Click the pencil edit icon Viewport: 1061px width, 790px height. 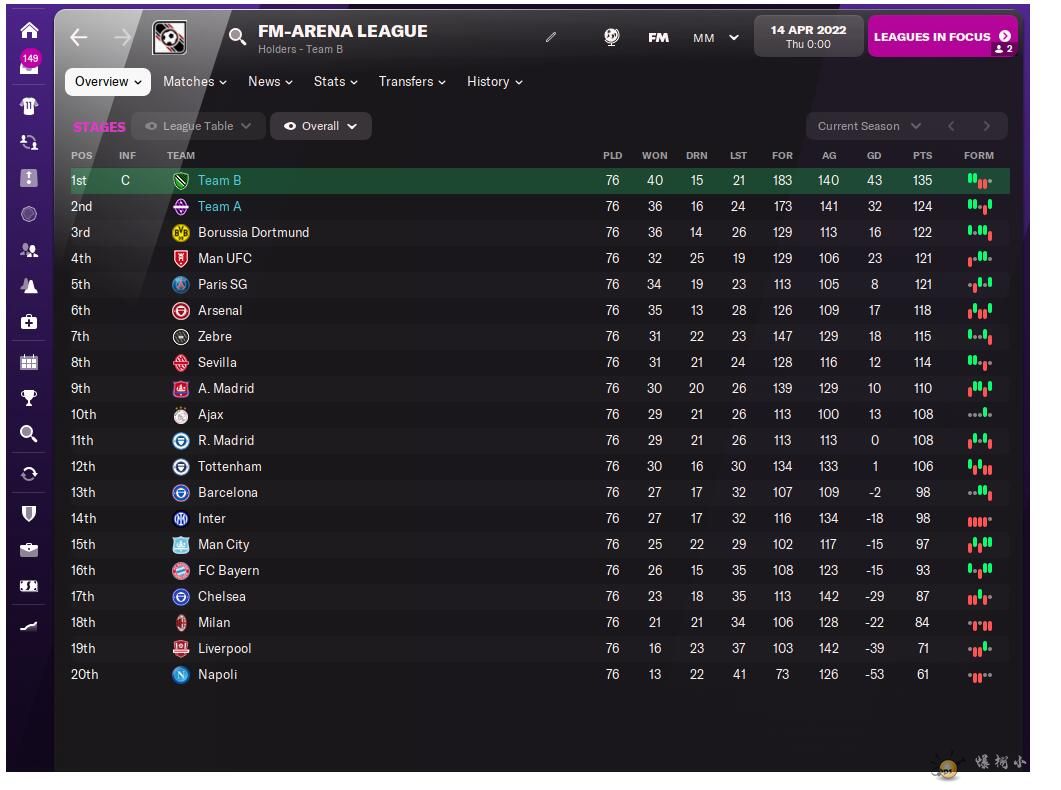(x=551, y=37)
